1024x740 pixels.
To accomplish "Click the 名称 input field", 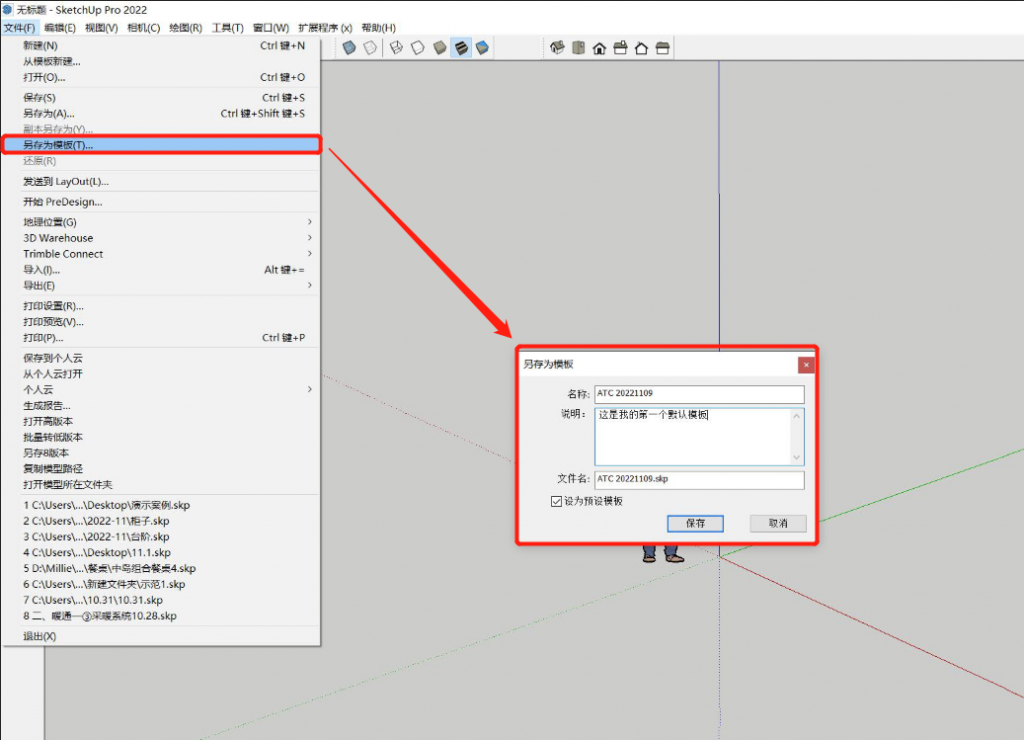I will tap(699, 394).
